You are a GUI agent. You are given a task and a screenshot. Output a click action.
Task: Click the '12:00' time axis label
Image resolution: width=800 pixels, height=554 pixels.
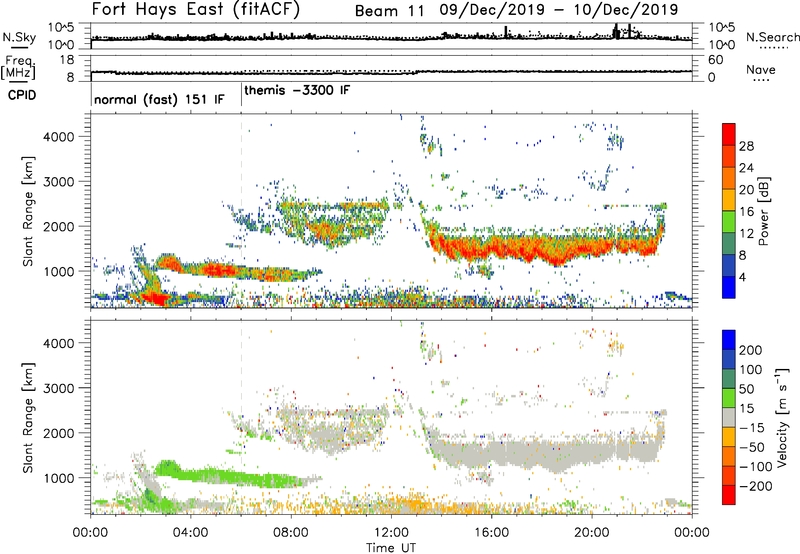(391, 533)
